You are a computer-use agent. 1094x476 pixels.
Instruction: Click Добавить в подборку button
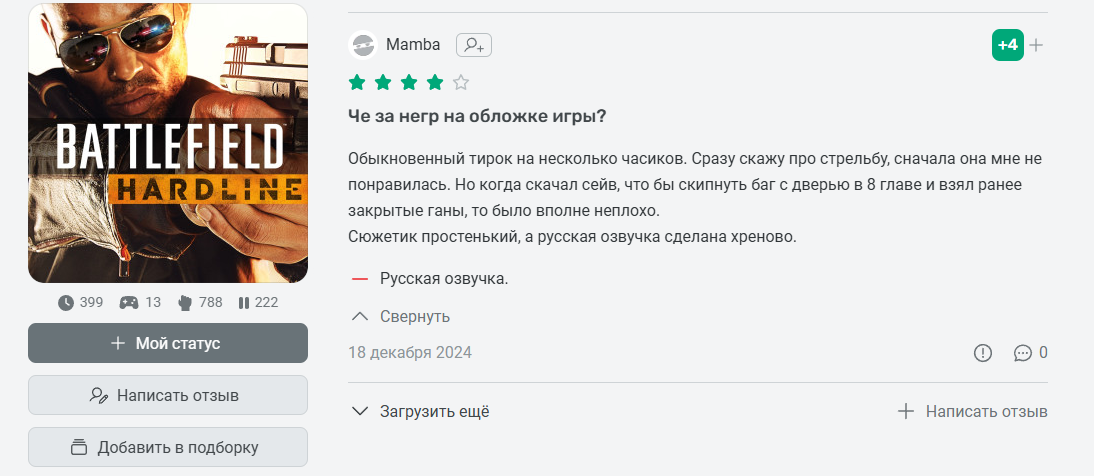(168, 447)
